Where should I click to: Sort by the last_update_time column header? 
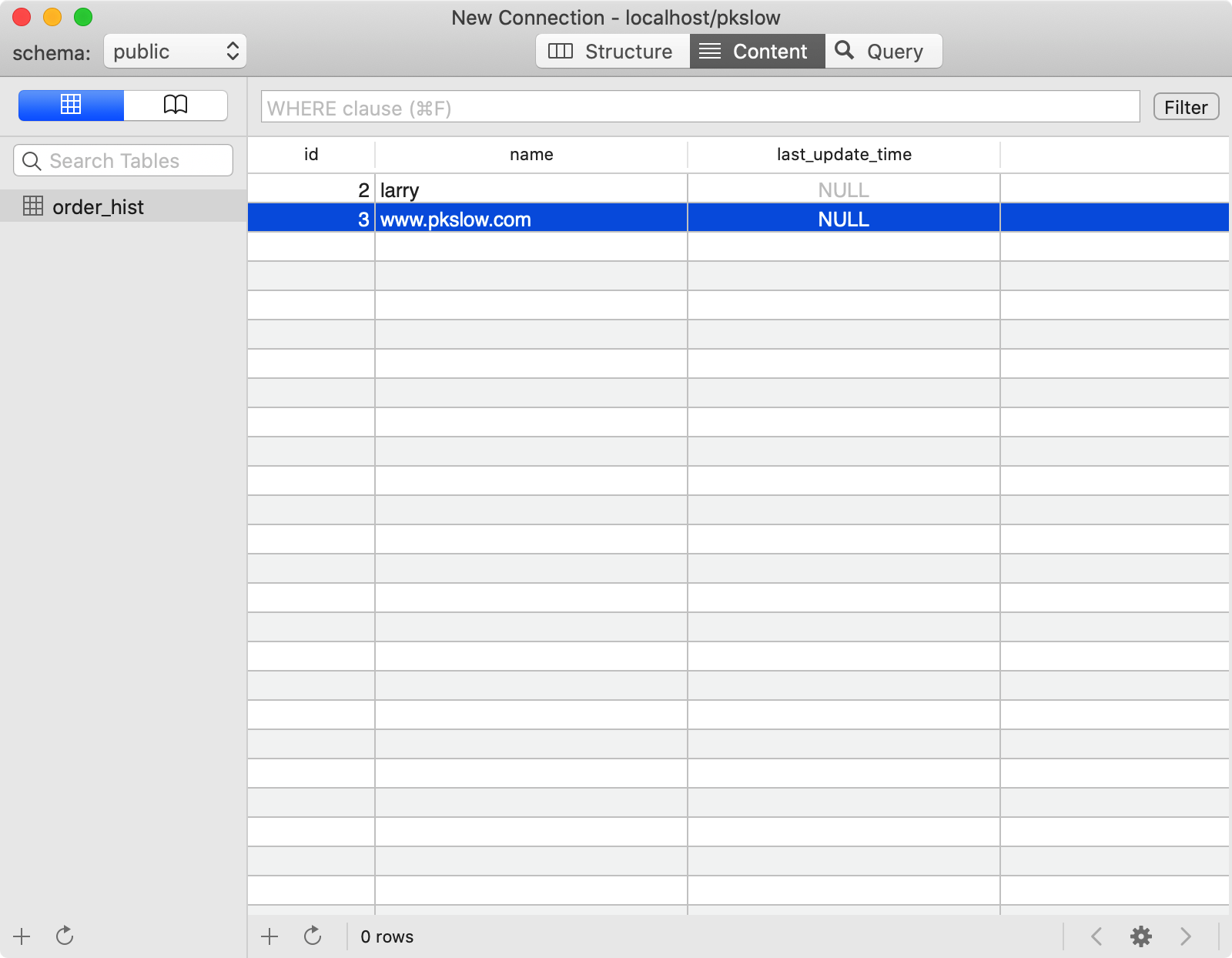pyautogui.click(x=844, y=155)
